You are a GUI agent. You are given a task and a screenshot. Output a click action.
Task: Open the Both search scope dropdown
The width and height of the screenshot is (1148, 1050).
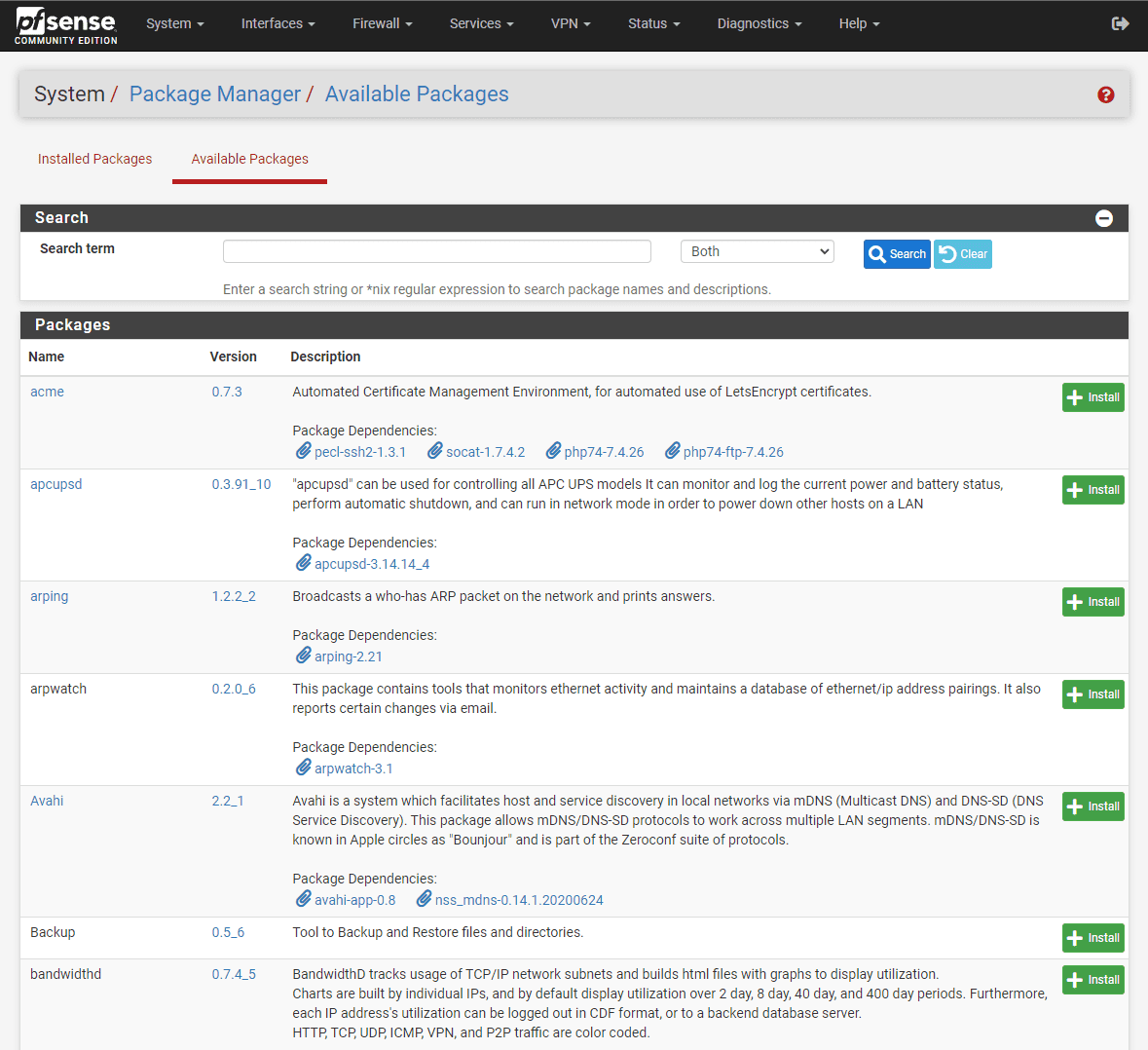pyautogui.click(x=757, y=251)
